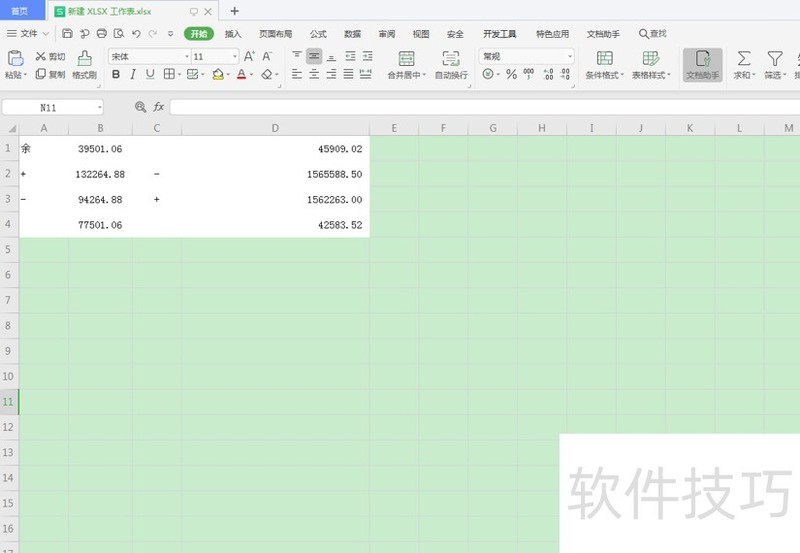Toggle underline formatting
The image size is (800, 553).
pyautogui.click(x=150, y=74)
